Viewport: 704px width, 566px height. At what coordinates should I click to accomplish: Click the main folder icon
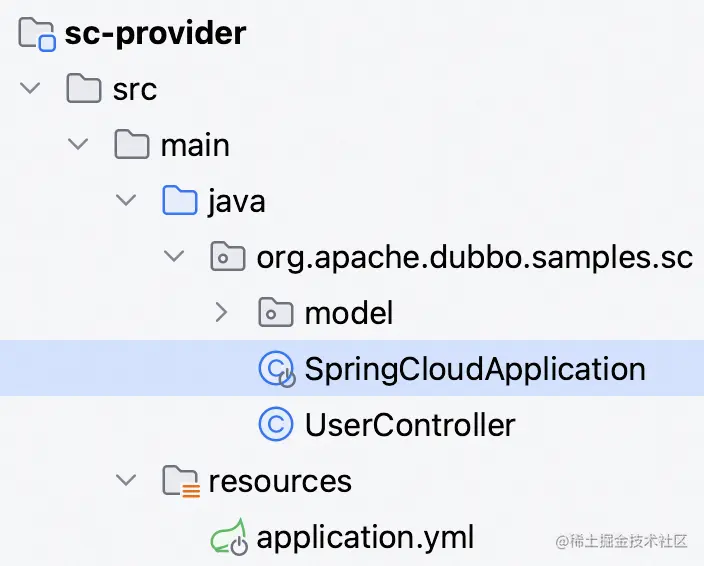click(x=132, y=145)
